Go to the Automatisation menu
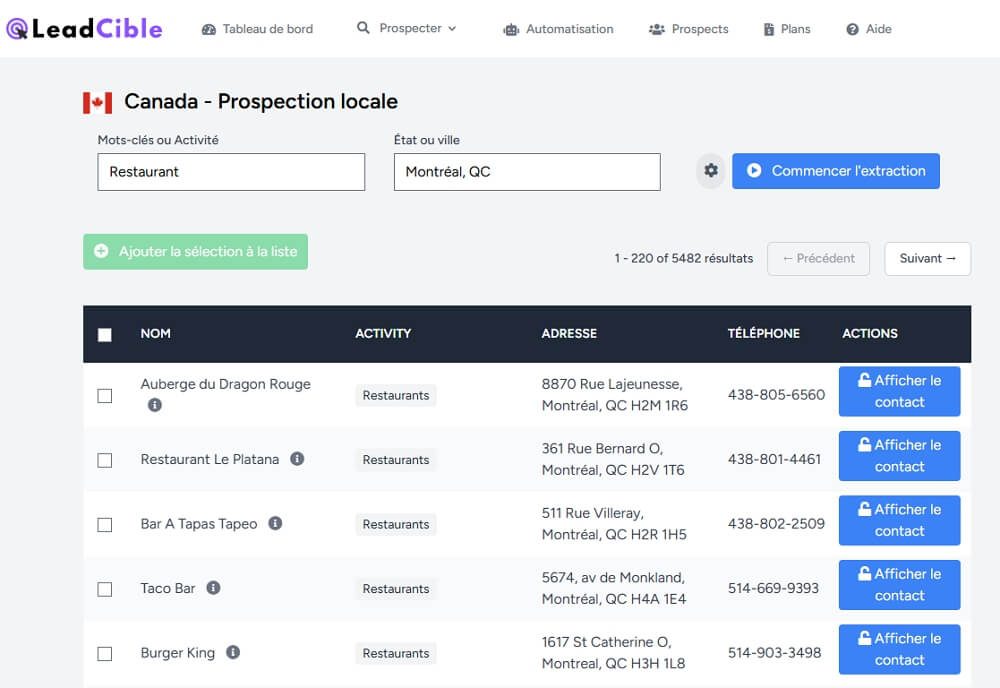 pyautogui.click(x=558, y=29)
